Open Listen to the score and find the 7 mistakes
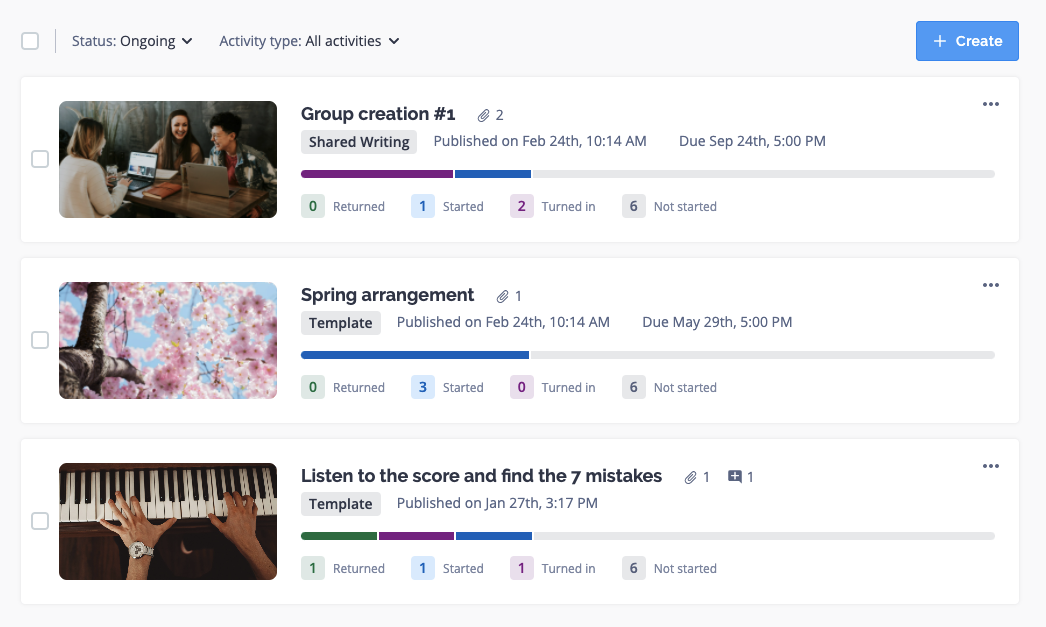1046x627 pixels. click(481, 476)
